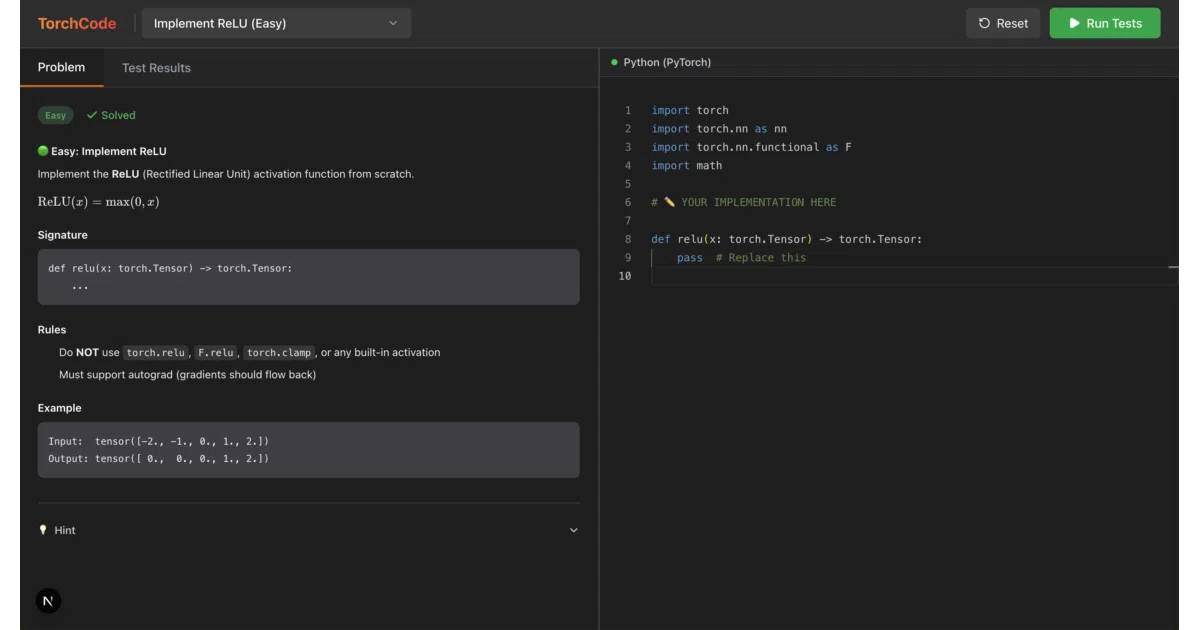Click the torch.relu inline code tag
Viewport: 1200px width, 630px height.
point(156,352)
